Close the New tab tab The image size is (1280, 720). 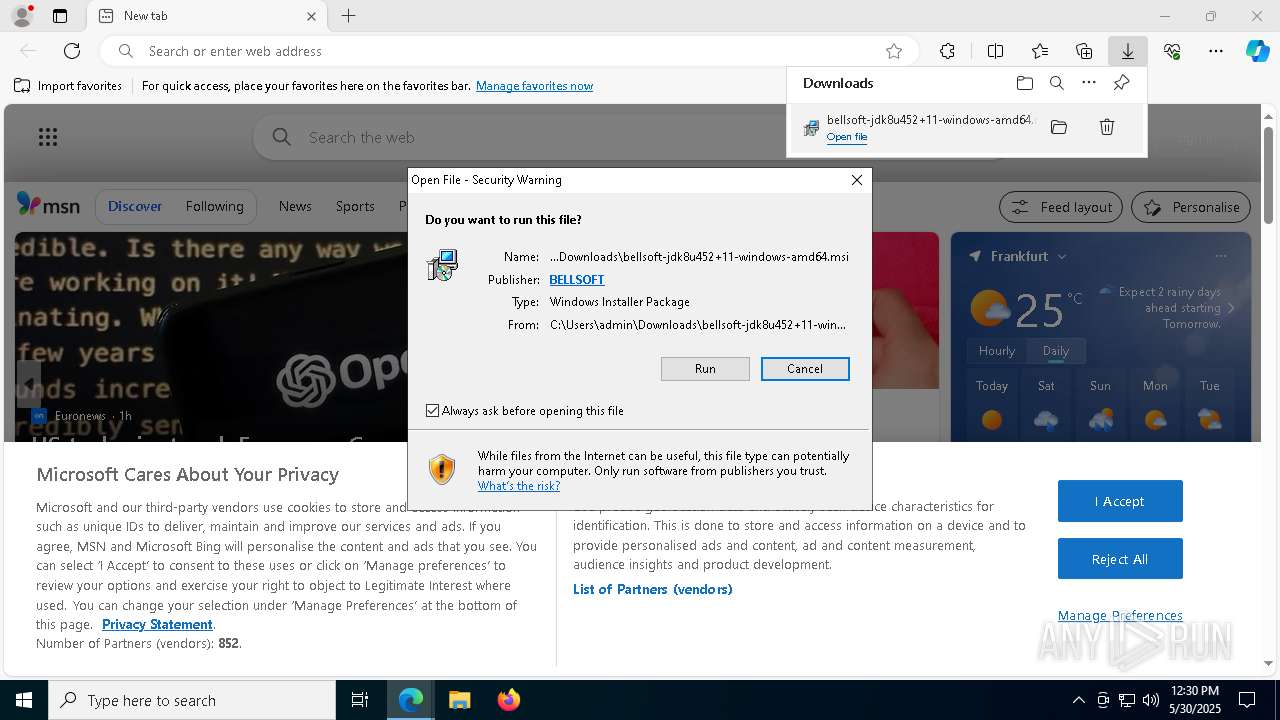[311, 16]
